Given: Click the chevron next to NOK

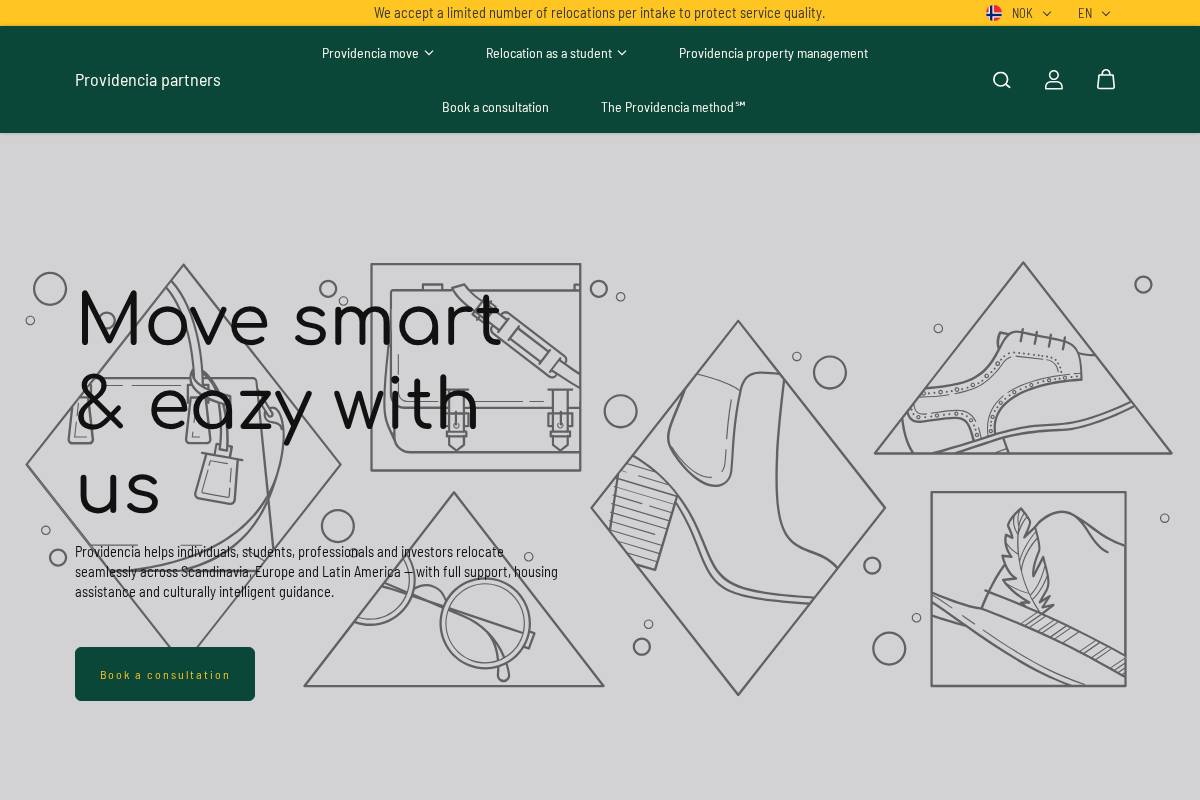Looking at the screenshot, I should 1046,13.
